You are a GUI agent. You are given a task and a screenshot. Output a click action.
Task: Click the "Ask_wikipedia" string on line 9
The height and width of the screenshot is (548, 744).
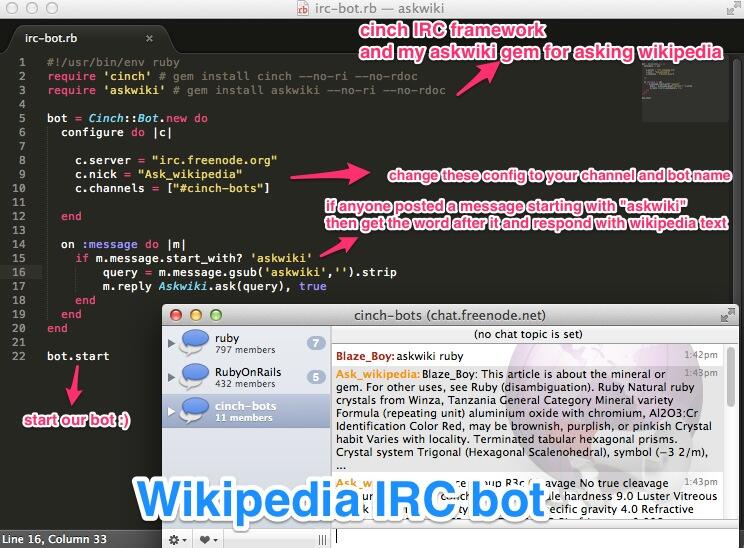190,174
